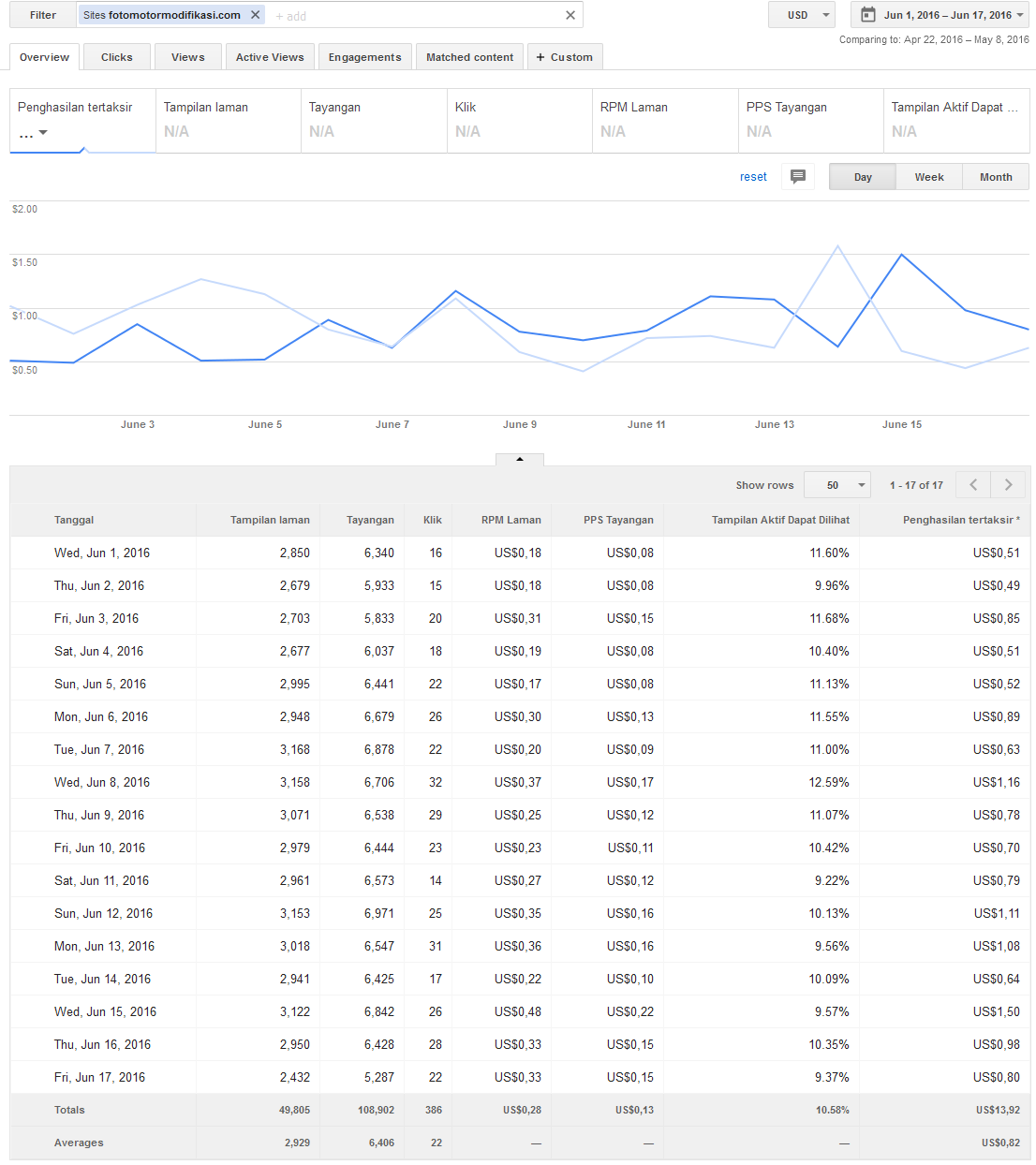Switch chart granularity to Week

[x=929, y=177]
